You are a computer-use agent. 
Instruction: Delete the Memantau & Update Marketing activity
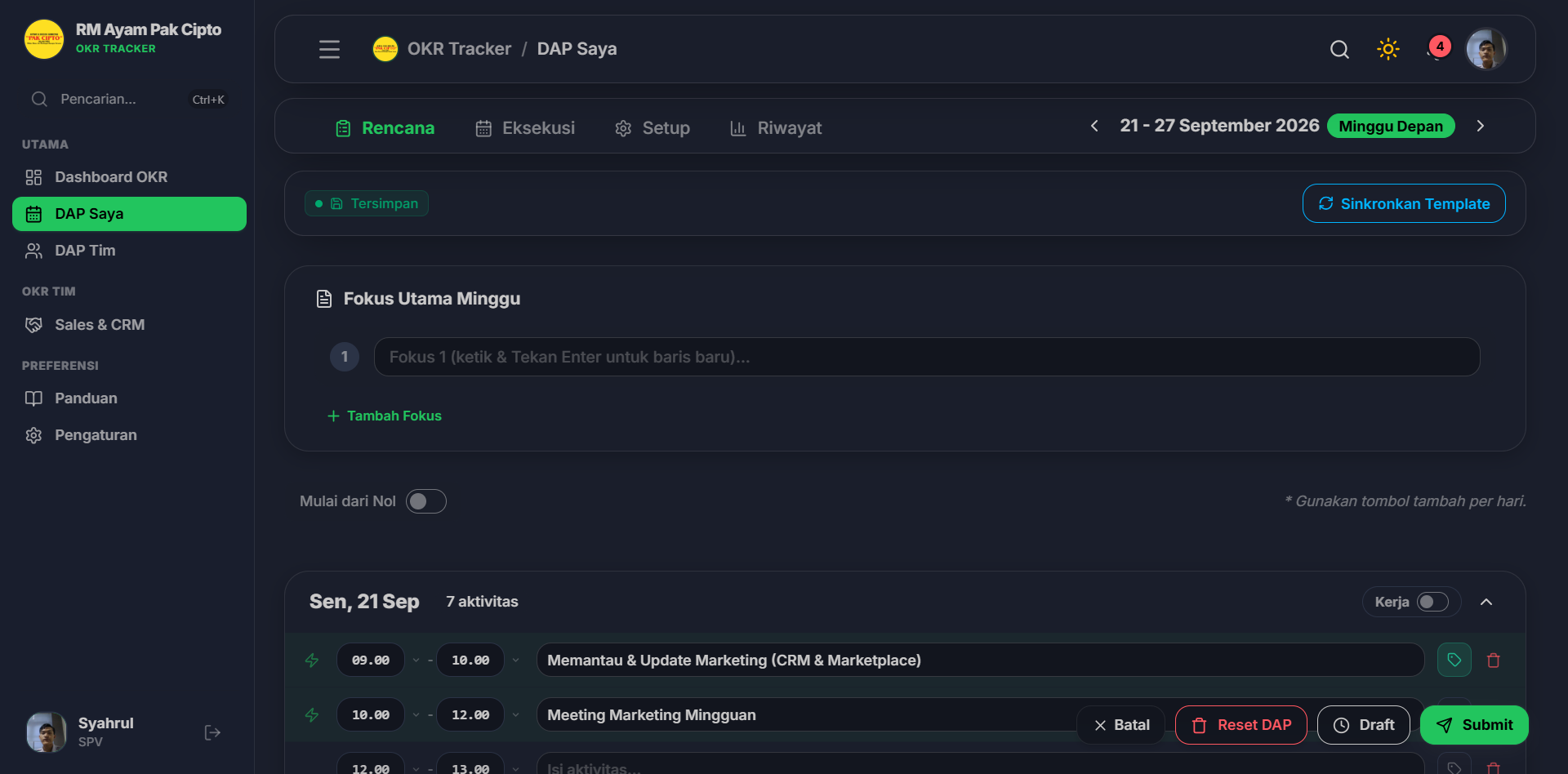pyautogui.click(x=1494, y=660)
